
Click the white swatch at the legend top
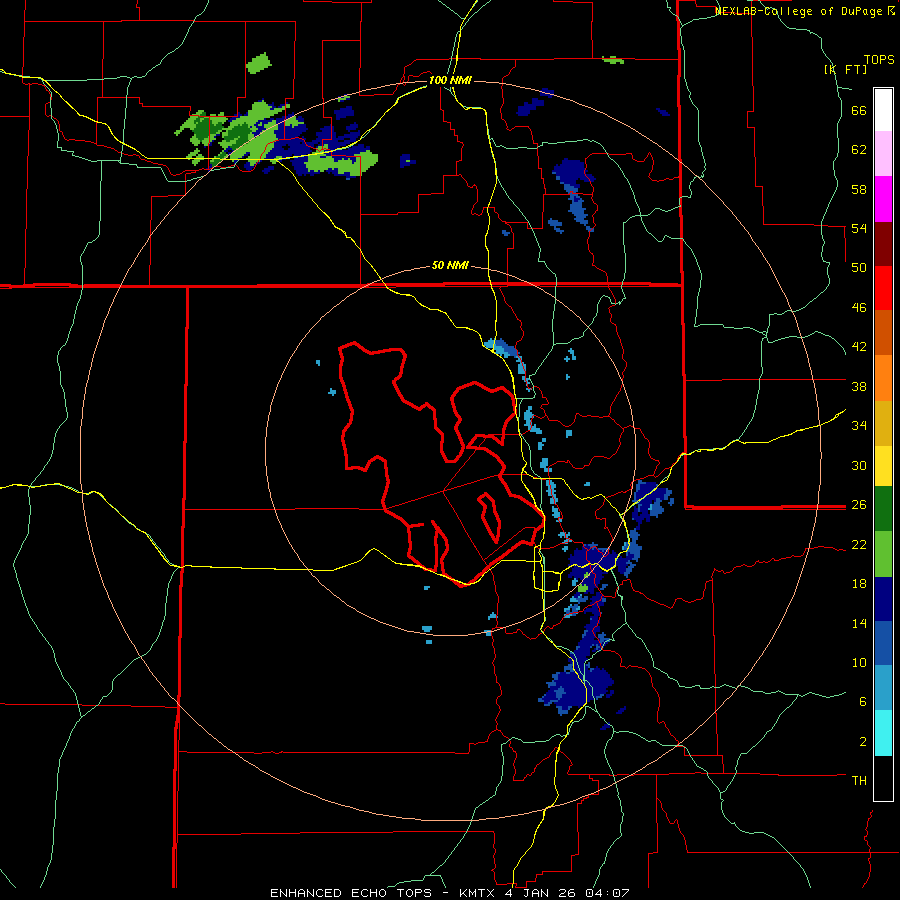(883, 110)
